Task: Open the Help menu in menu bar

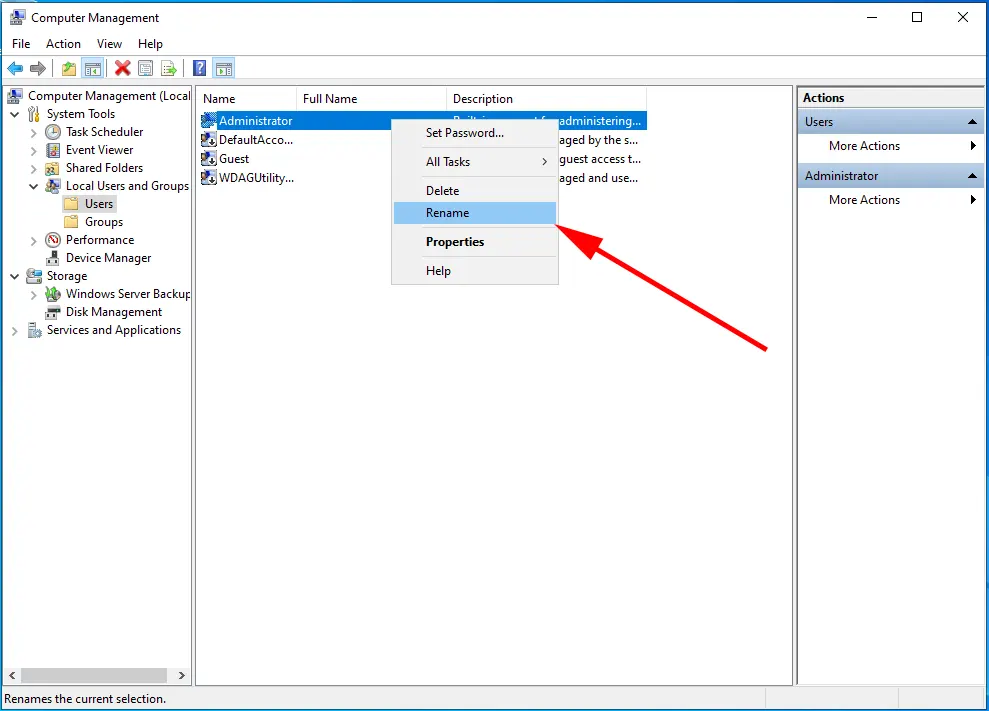Action: [150, 44]
